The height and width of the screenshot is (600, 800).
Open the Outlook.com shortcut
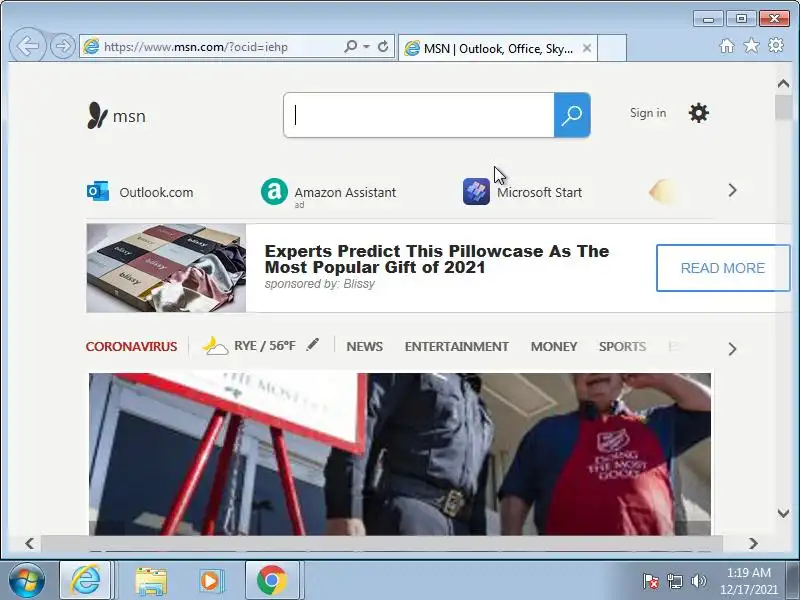[x=156, y=192]
